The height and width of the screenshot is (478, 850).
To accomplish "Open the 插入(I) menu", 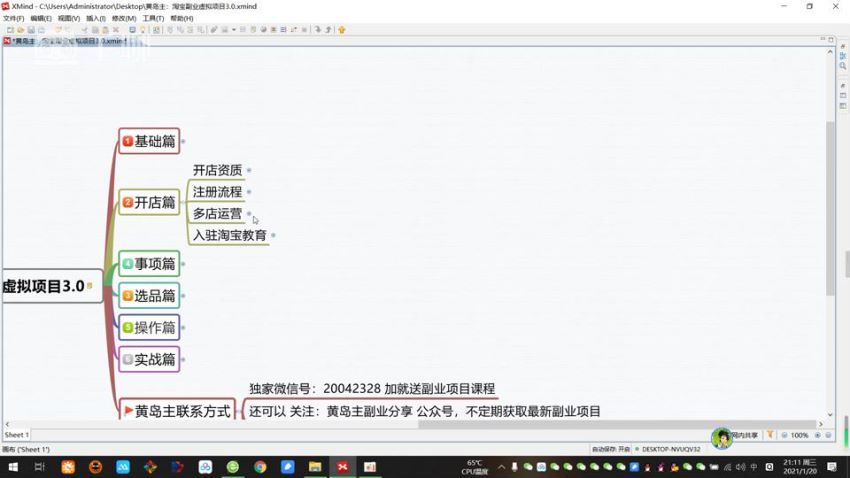I will [x=96, y=18].
